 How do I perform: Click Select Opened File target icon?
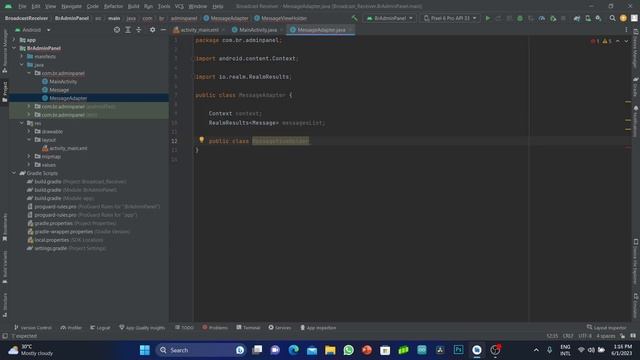117,30
